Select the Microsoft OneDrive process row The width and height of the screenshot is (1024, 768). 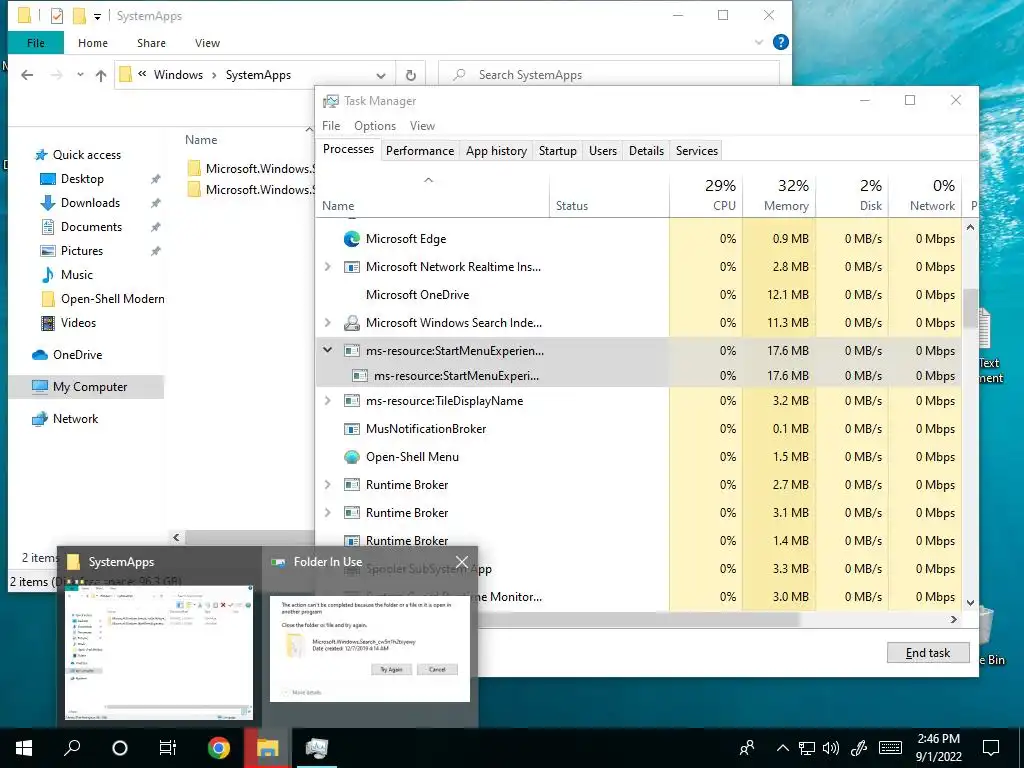coord(639,295)
